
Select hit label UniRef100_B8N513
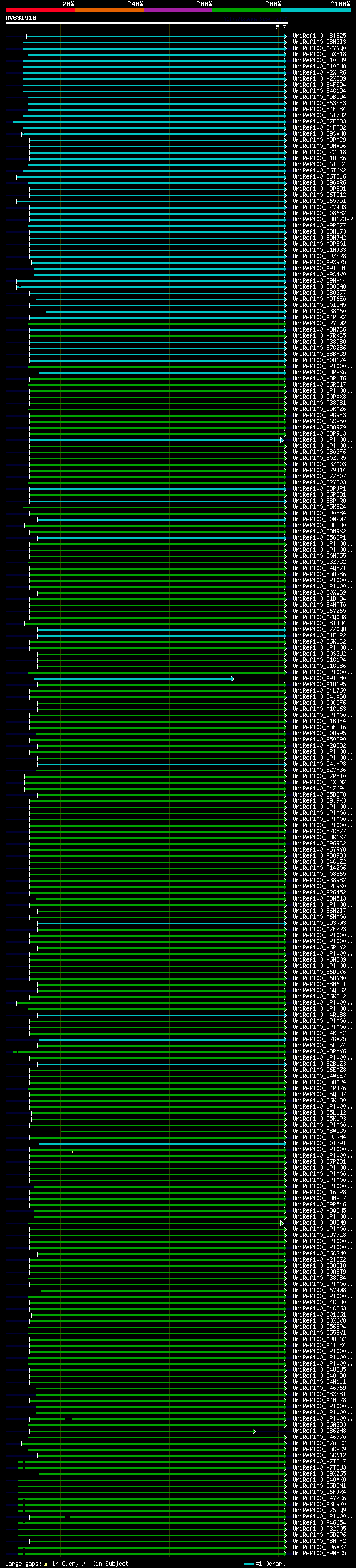(x=319, y=898)
